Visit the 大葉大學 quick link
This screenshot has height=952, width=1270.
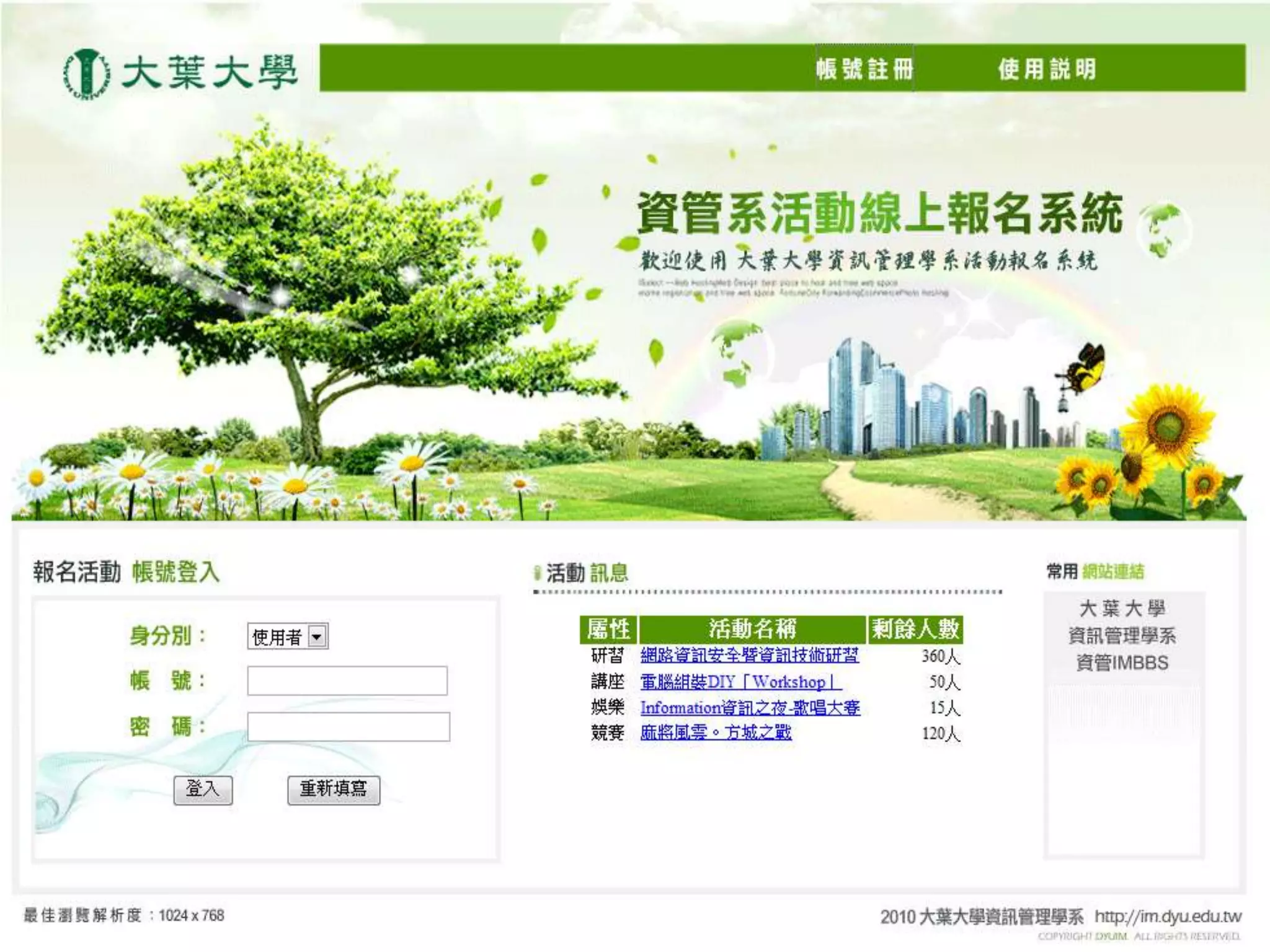pos(1122,609)
